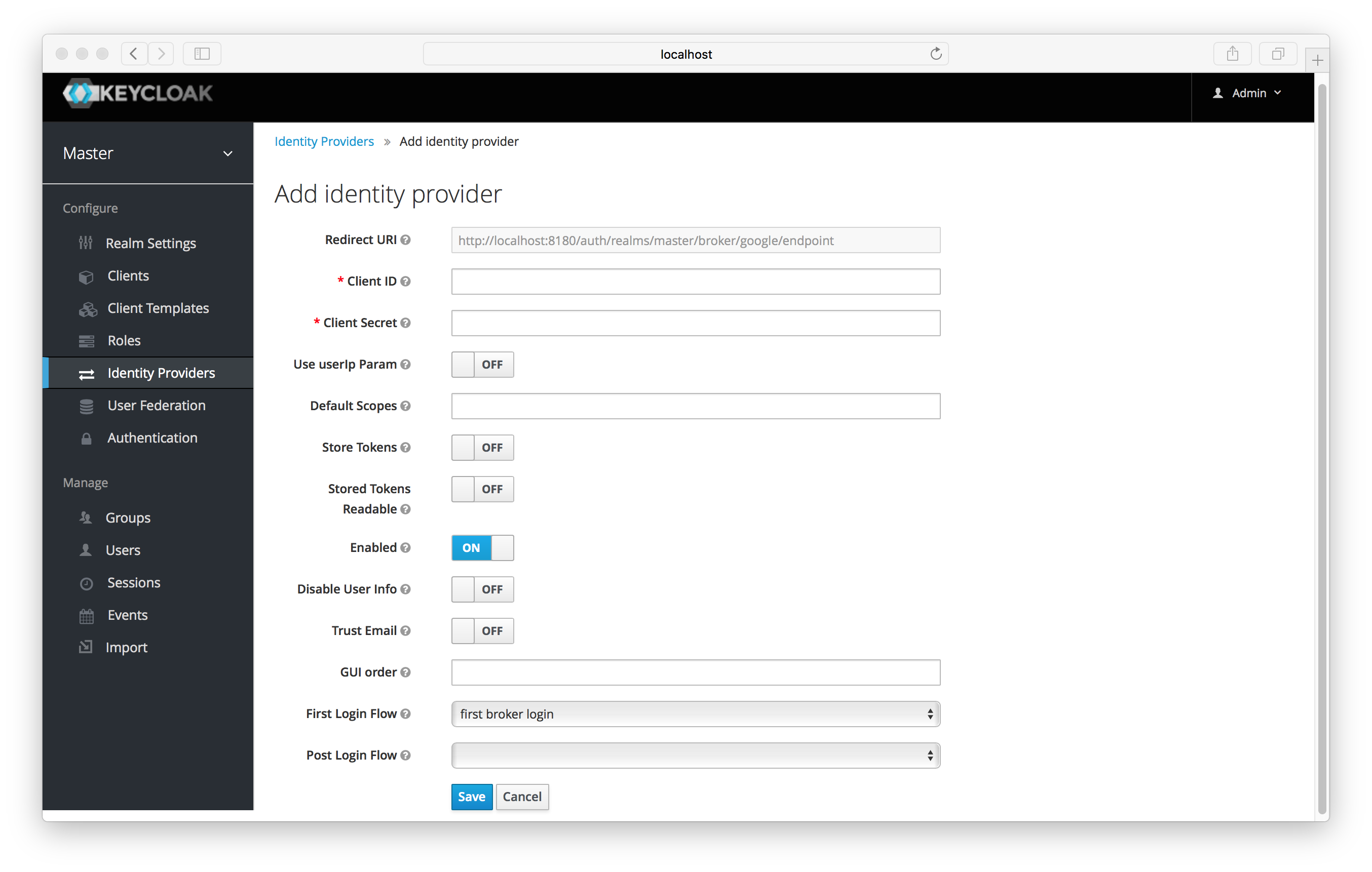The height and width of the screenshot is (872, 1372).
Task: Open Groups management section
Action: click(x=128, y=517)
